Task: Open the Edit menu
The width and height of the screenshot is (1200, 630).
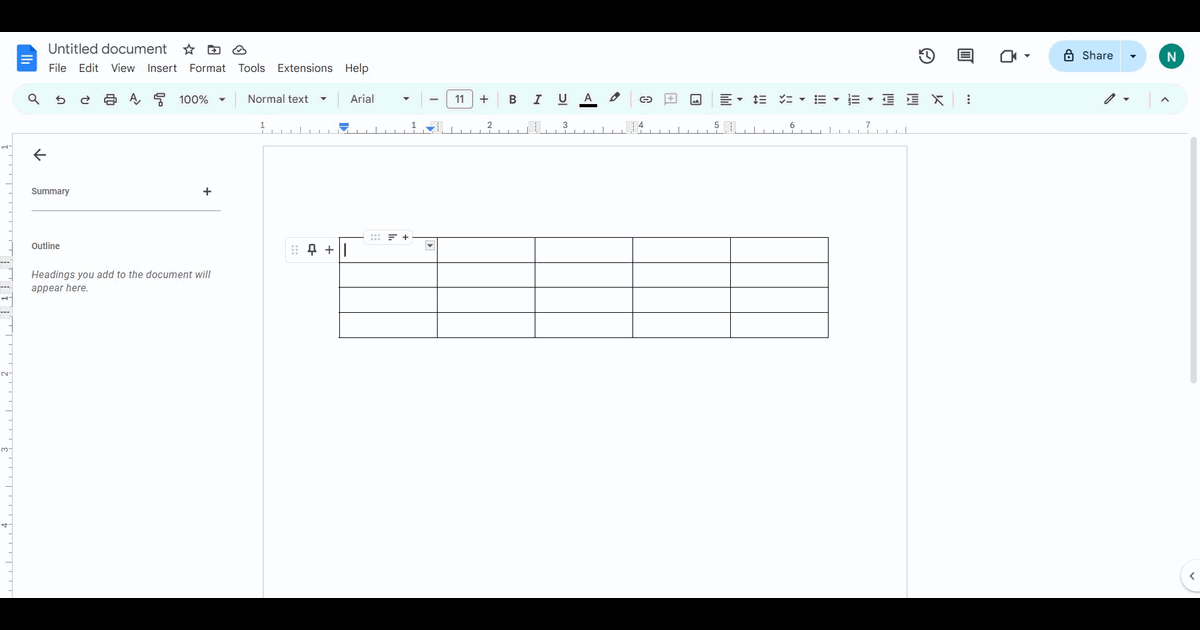Action: (89, 68)
